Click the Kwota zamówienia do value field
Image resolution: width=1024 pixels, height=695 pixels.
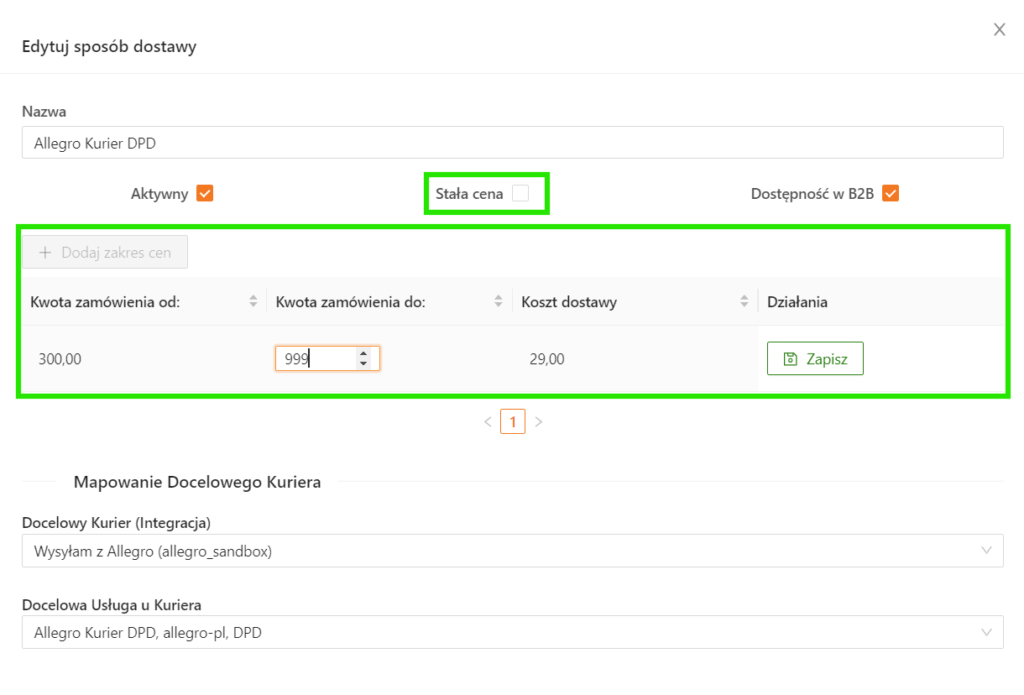pyautogui.click(x=315, y=359)
